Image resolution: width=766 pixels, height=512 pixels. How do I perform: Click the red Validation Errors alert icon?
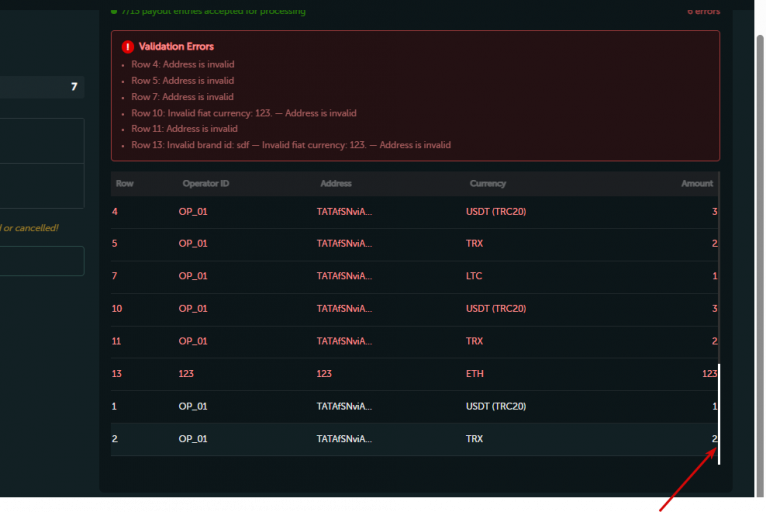pyautogui.click(x=128, y=46)
